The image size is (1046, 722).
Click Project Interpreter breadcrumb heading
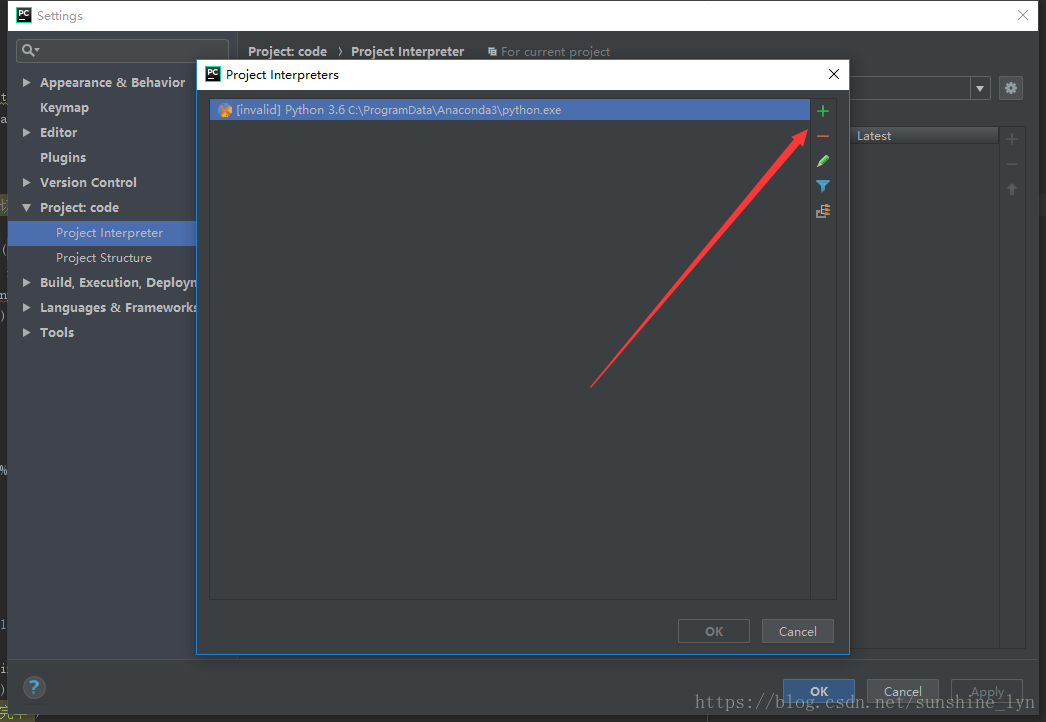[x=408, y=51]
